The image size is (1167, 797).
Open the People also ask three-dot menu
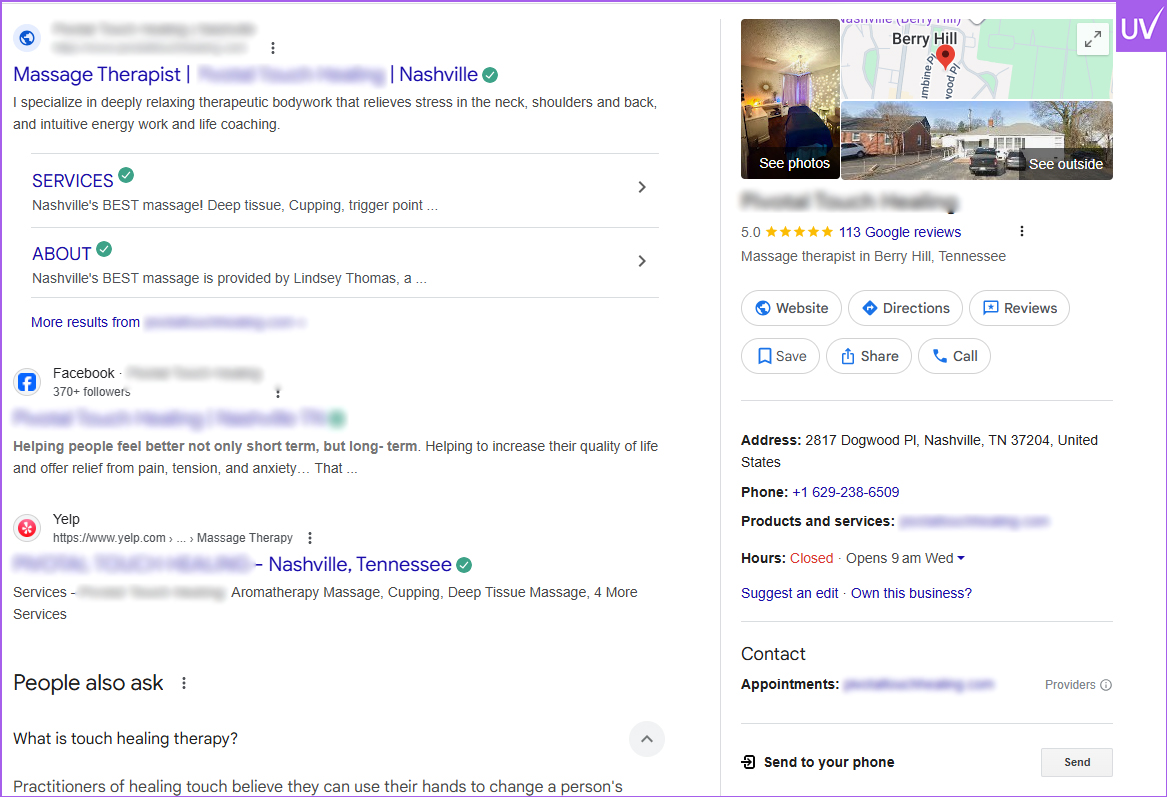pos(184,683)
